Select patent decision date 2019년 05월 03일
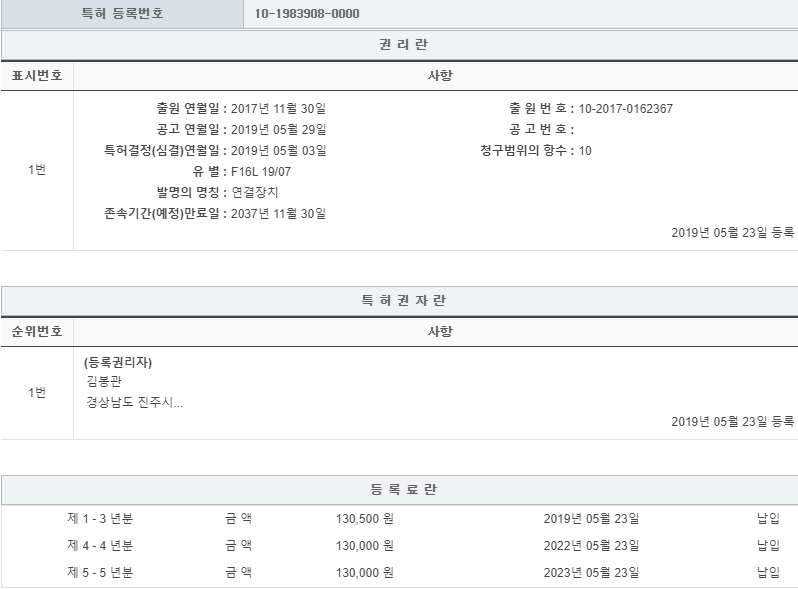 pyautogui.click(x=278, y=151)
